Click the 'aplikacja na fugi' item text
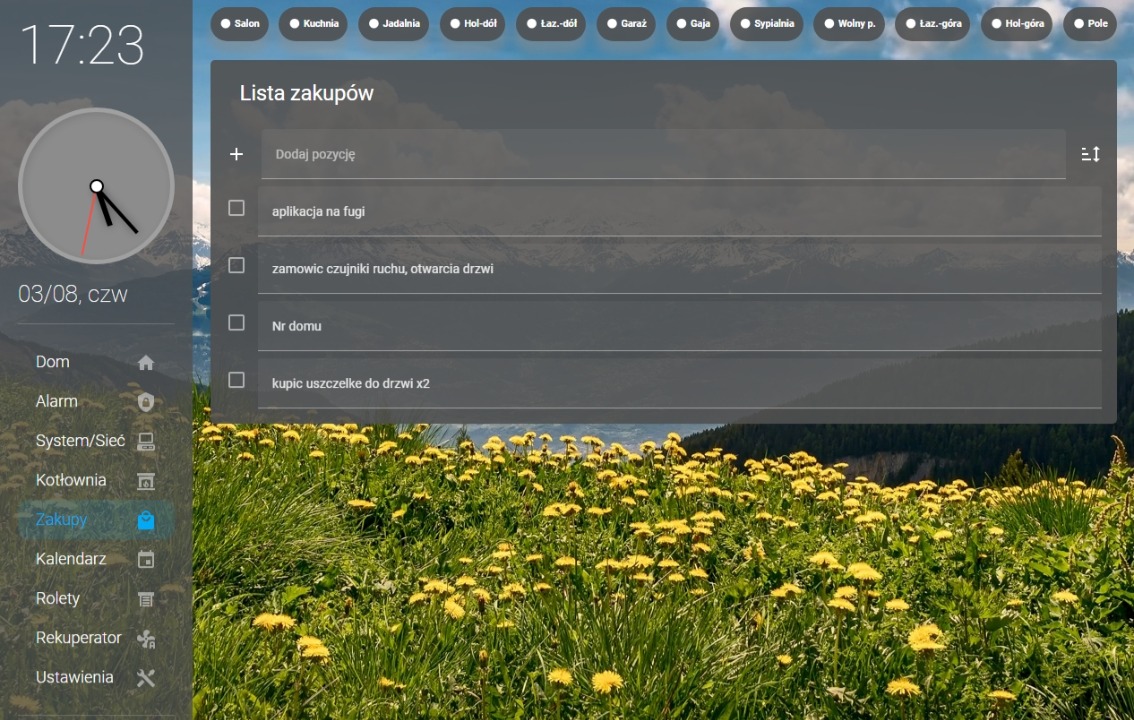The width and height of the screenshot is (1134, 720). coord(318,211)
